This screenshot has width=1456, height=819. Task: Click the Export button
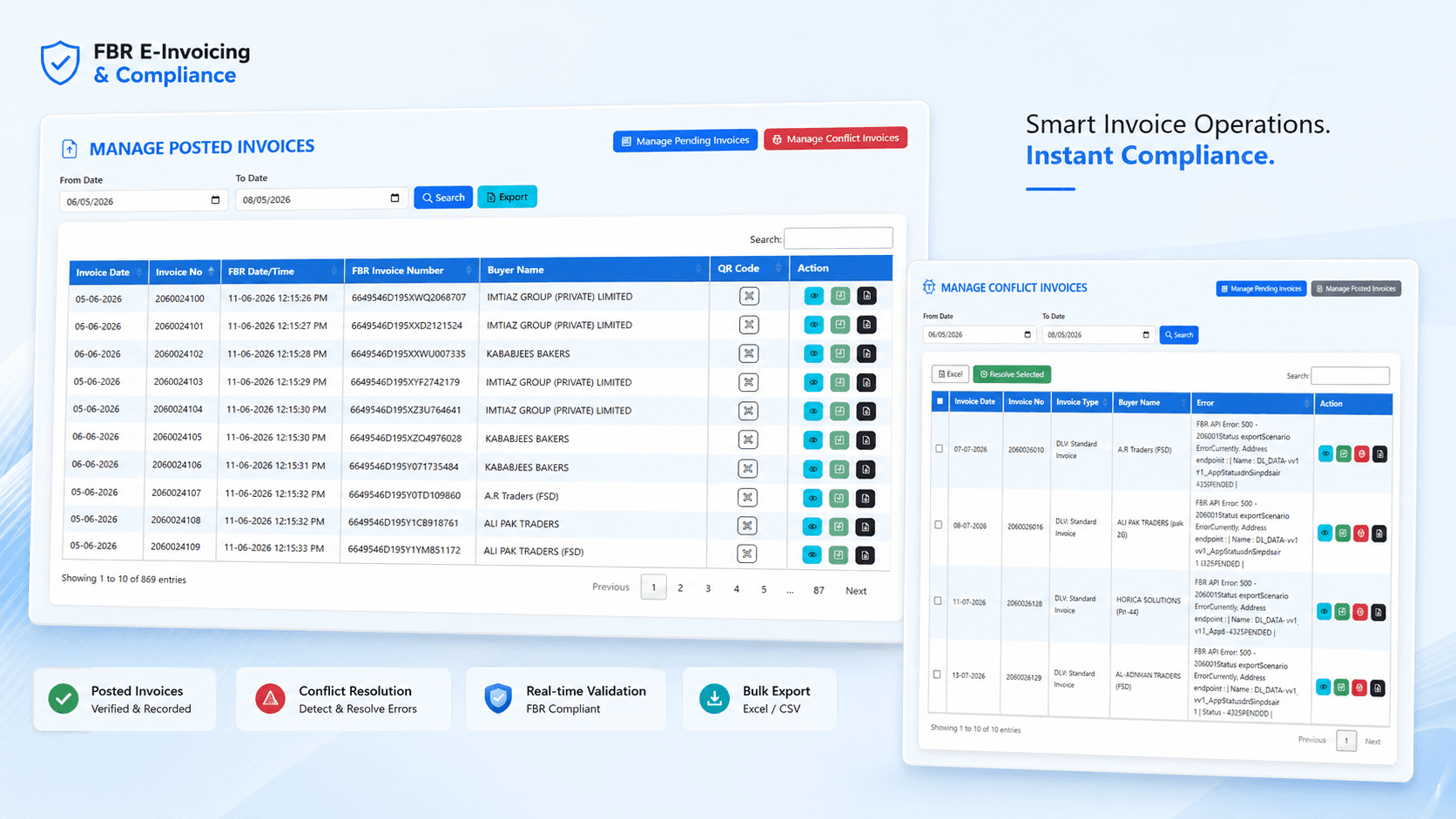(x=507, y=197)
